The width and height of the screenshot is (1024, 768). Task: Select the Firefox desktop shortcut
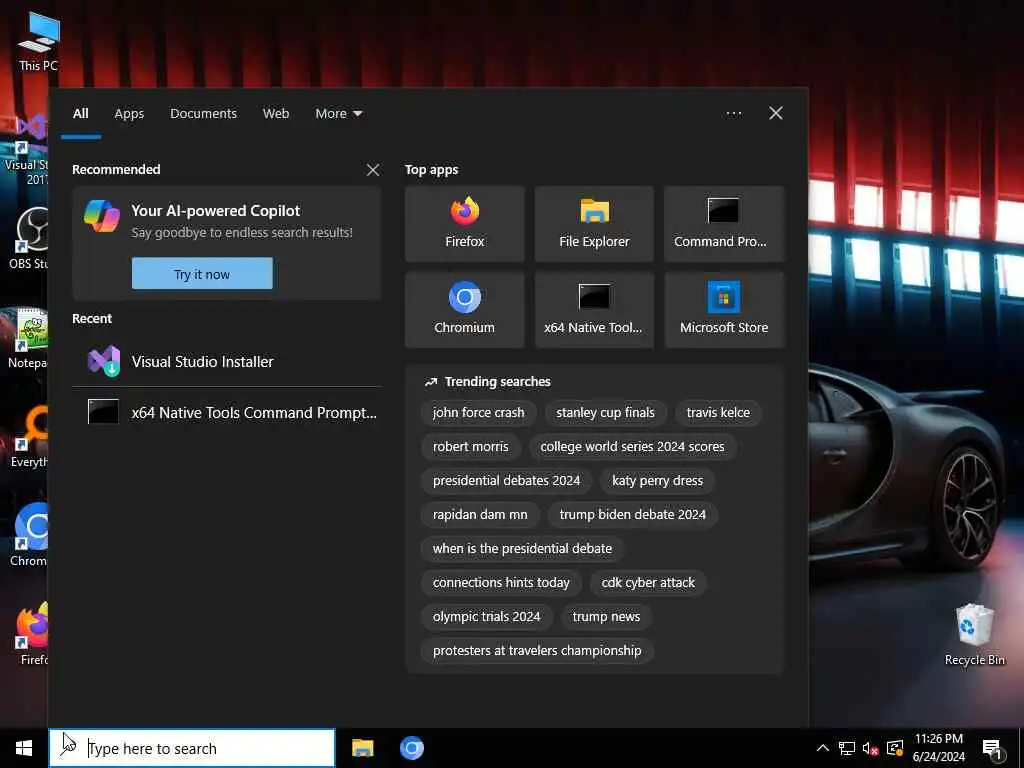click(31, 634)
